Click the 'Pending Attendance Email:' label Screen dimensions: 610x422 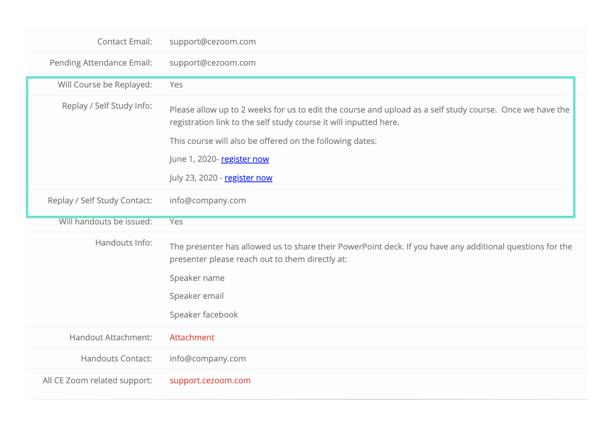[x=101, y=63]
